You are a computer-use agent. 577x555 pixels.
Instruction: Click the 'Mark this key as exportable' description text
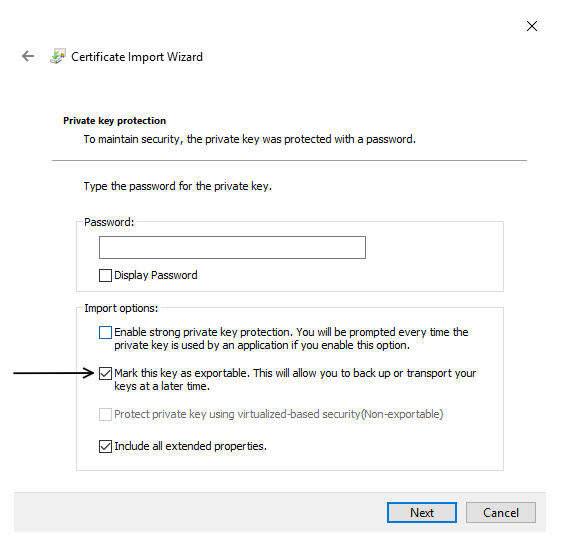coord(295,380)
